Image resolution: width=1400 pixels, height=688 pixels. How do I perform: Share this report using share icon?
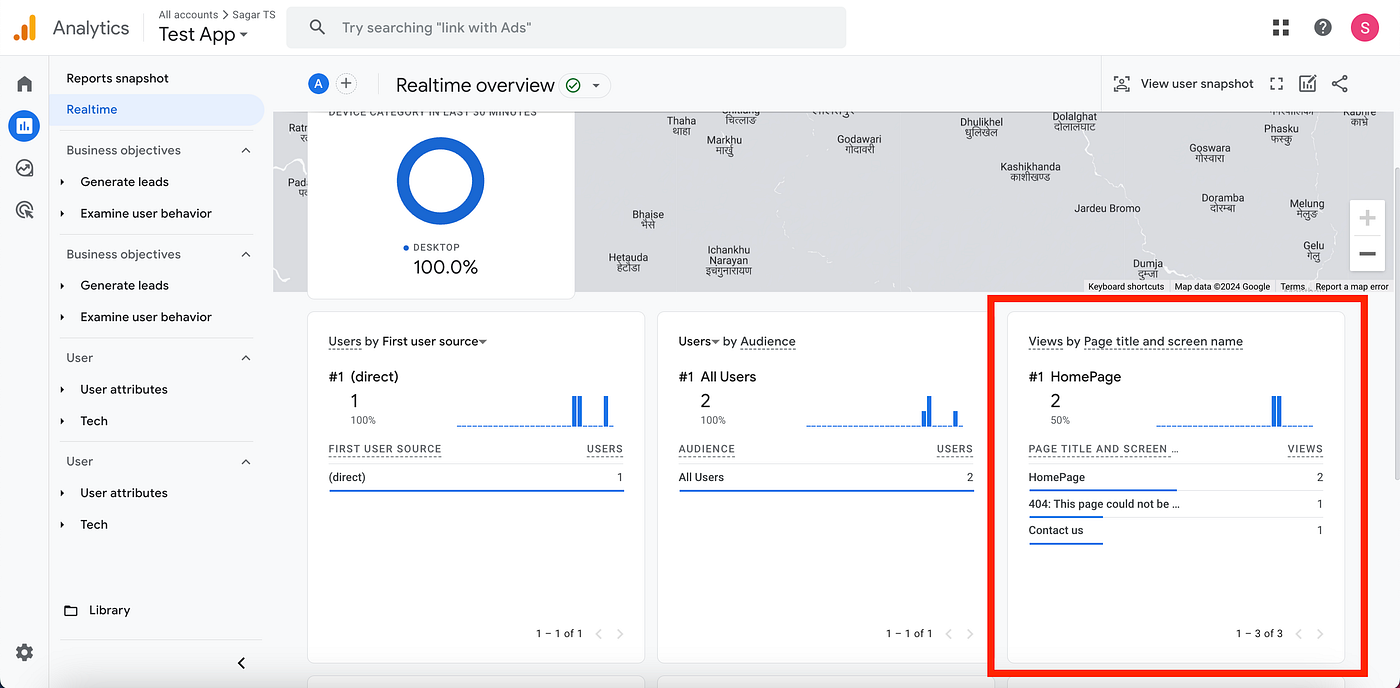[1340, 84]
